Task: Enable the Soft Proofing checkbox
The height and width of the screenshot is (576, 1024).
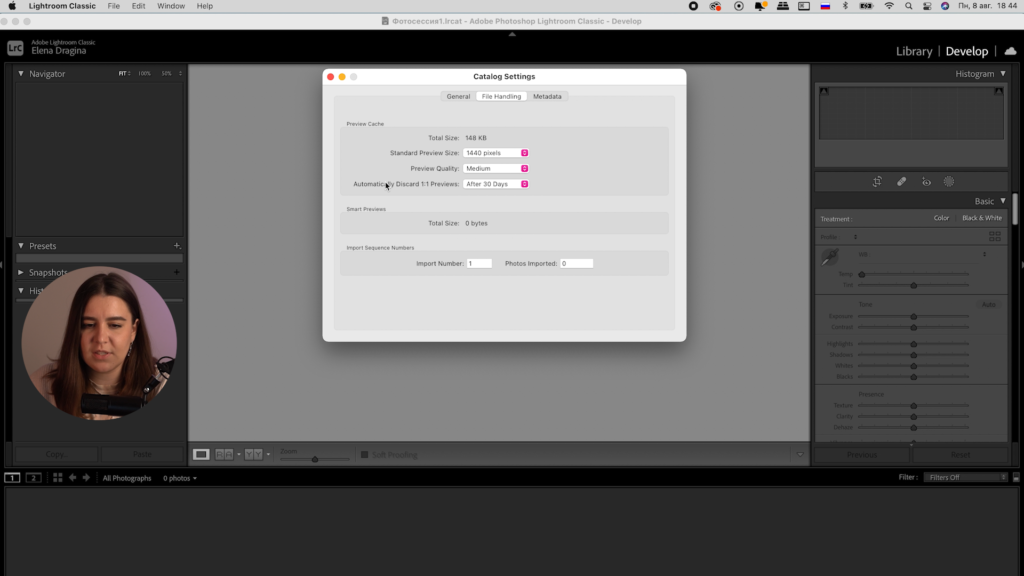Action: (365, 455)
